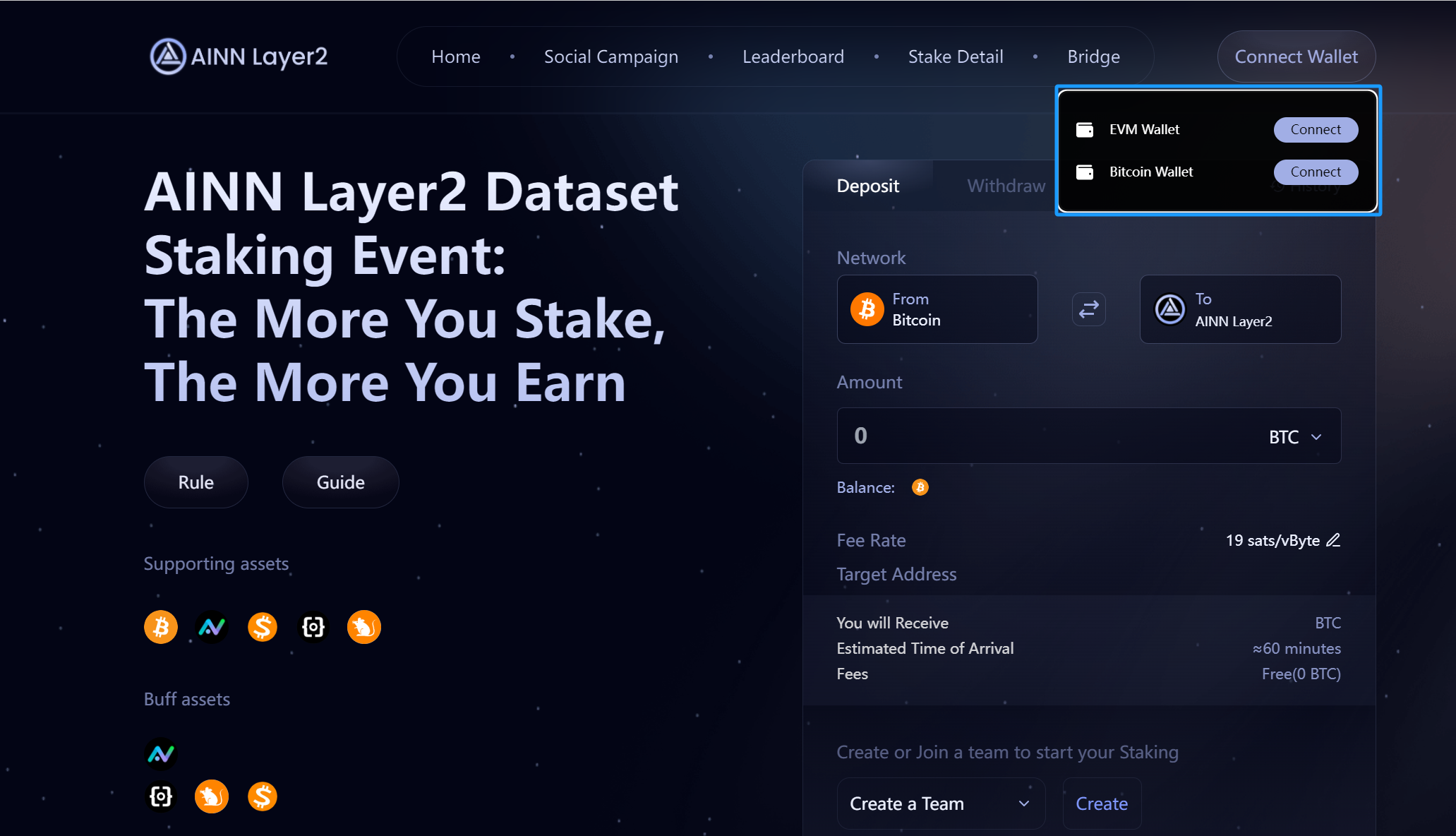This screenshot has height=836, width=1456.
Task: Click the EVM Wallet icon
Action: [x=1085, y=130]
